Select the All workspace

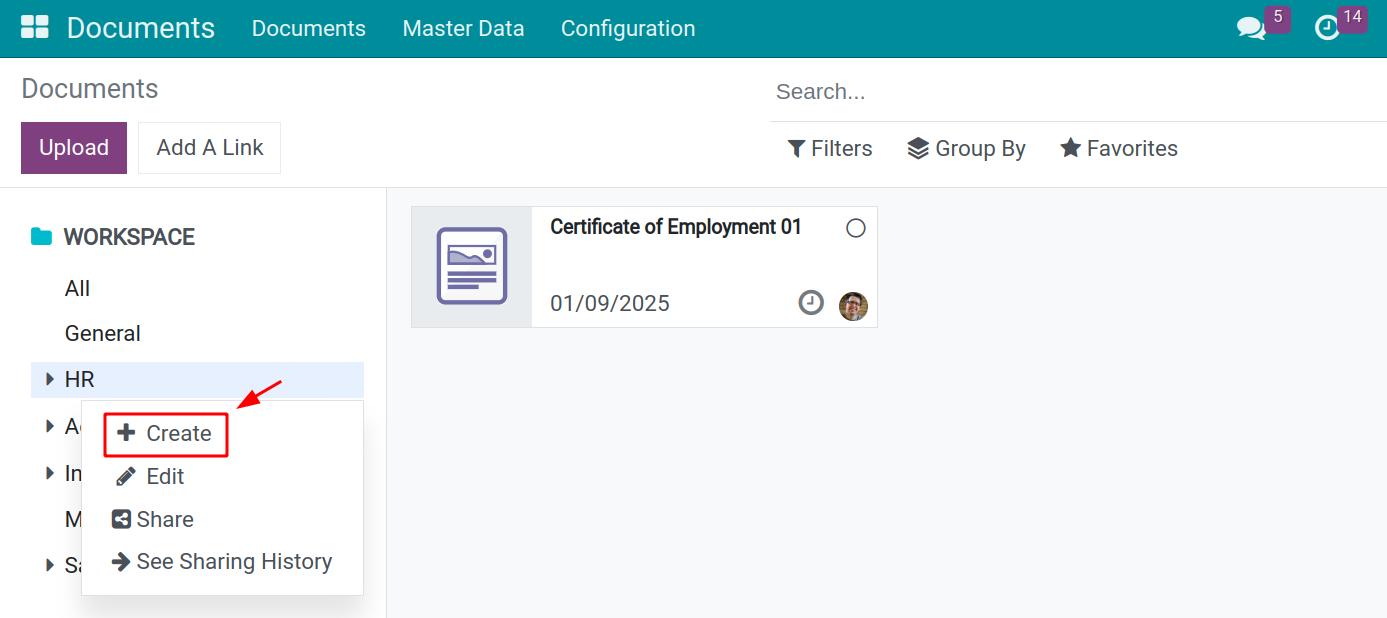tap(77, 289)
